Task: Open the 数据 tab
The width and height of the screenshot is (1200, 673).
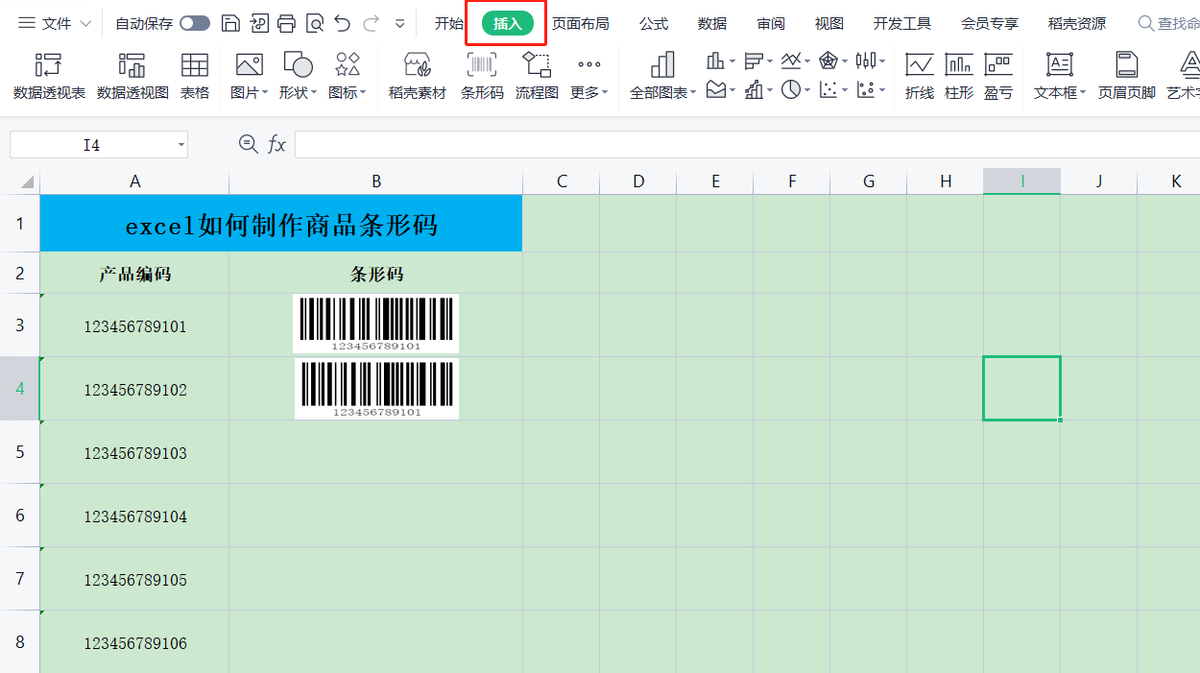Action: coord(712,23)
